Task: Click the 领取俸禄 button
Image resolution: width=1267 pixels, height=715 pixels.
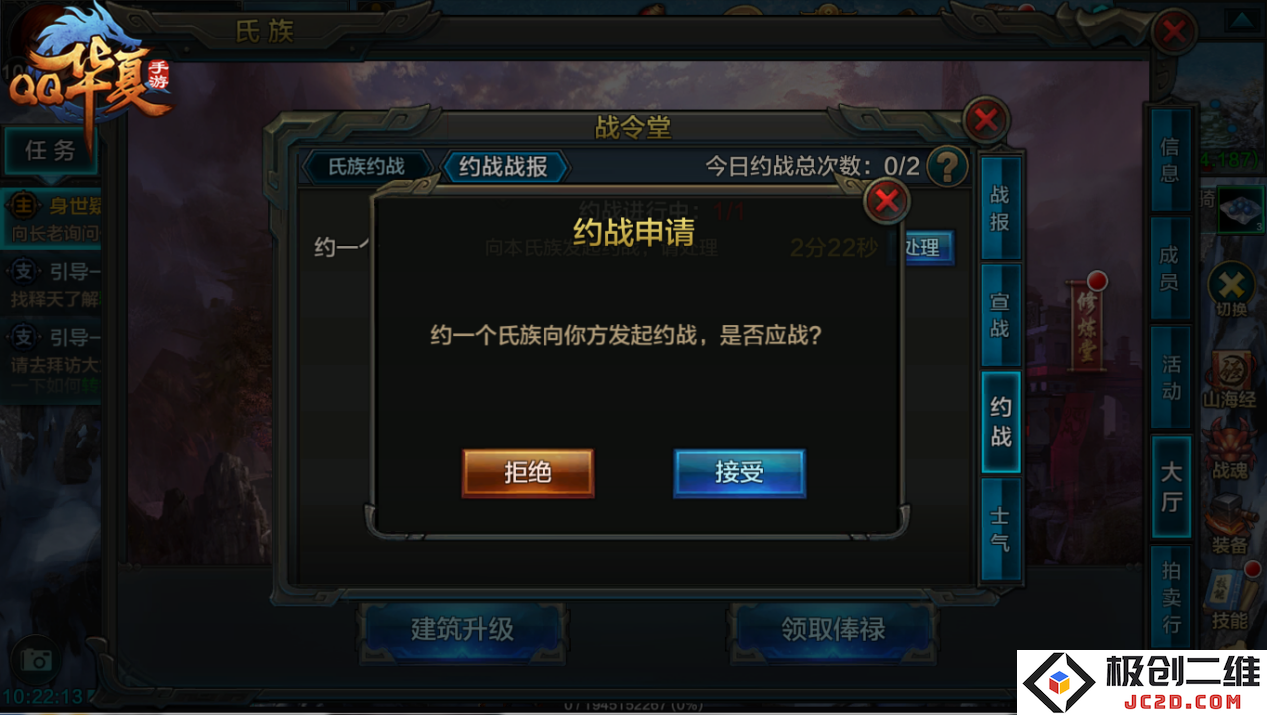Action: click(x=833, y=629)
